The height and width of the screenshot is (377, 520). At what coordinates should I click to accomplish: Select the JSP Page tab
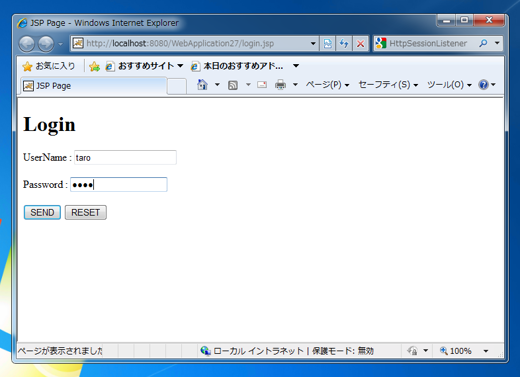point(93,86)
